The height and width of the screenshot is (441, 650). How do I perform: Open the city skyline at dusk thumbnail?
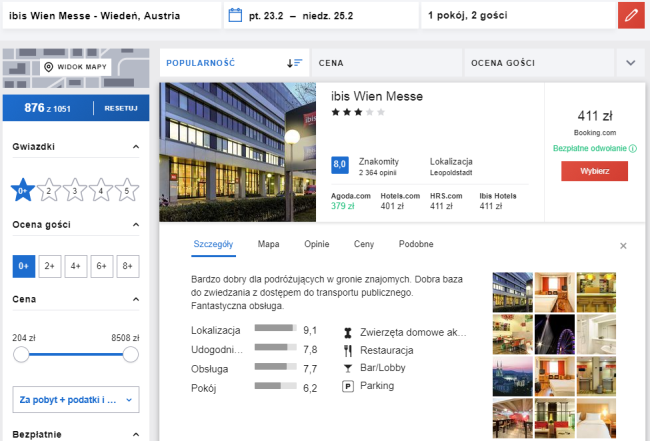coord(512,376)
